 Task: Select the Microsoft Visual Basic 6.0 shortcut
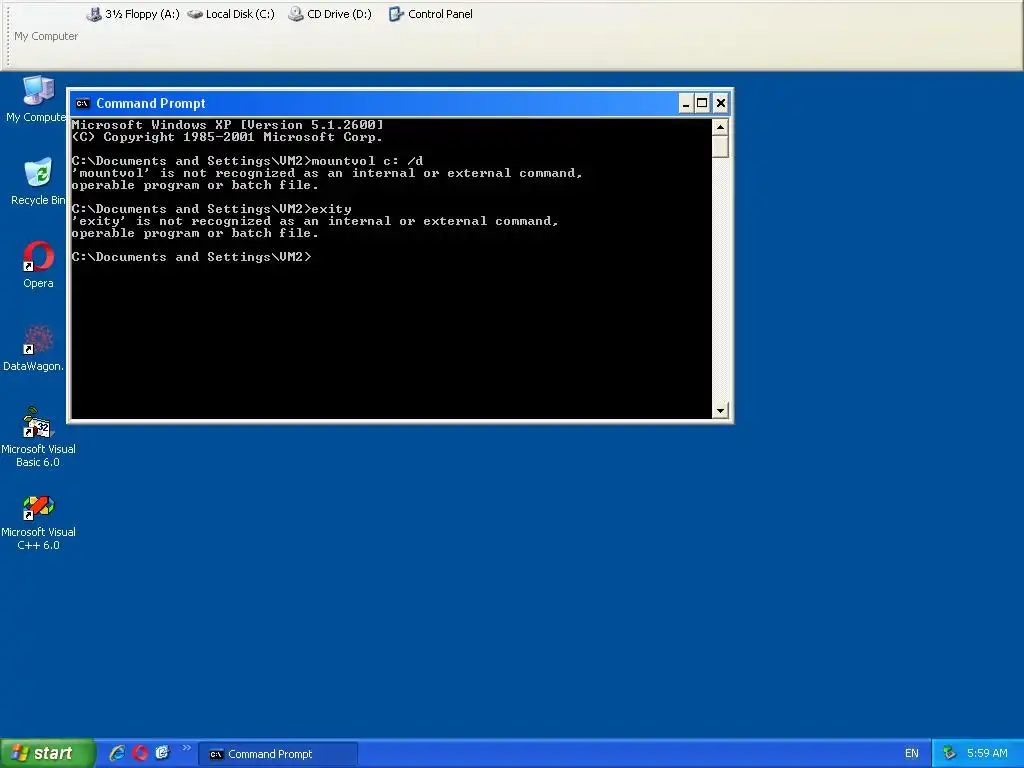click(x=38, y=437)
